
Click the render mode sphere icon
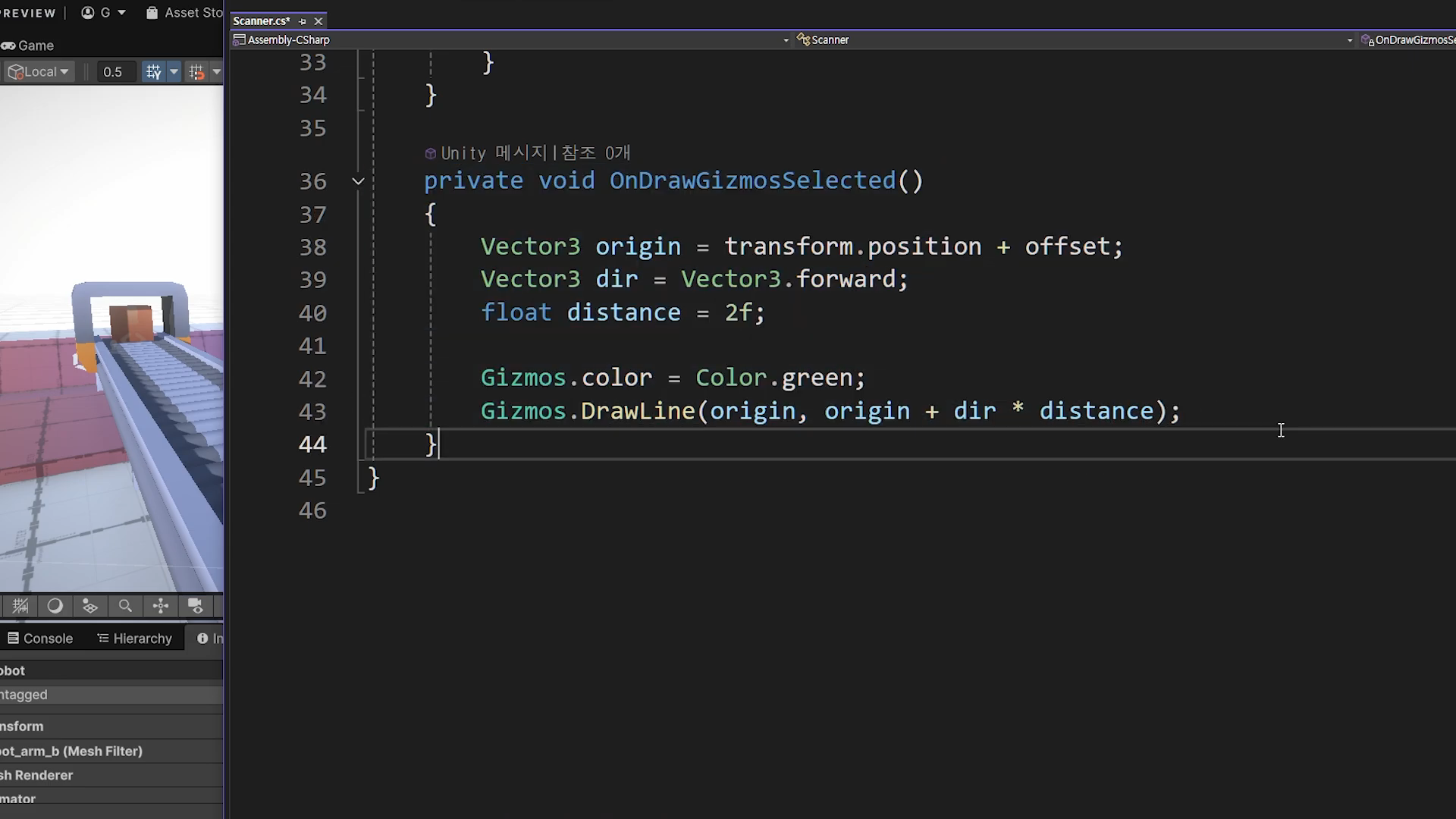55,606
